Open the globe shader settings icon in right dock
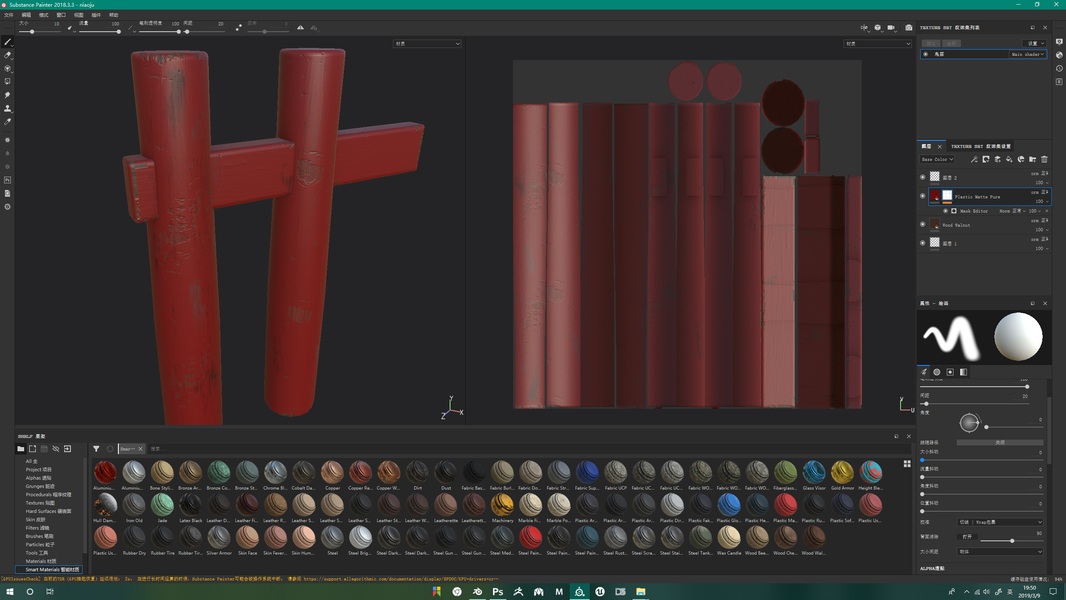Image resolution: width=1066 pixels, height=600 pixels. (x=1059, y=55)
